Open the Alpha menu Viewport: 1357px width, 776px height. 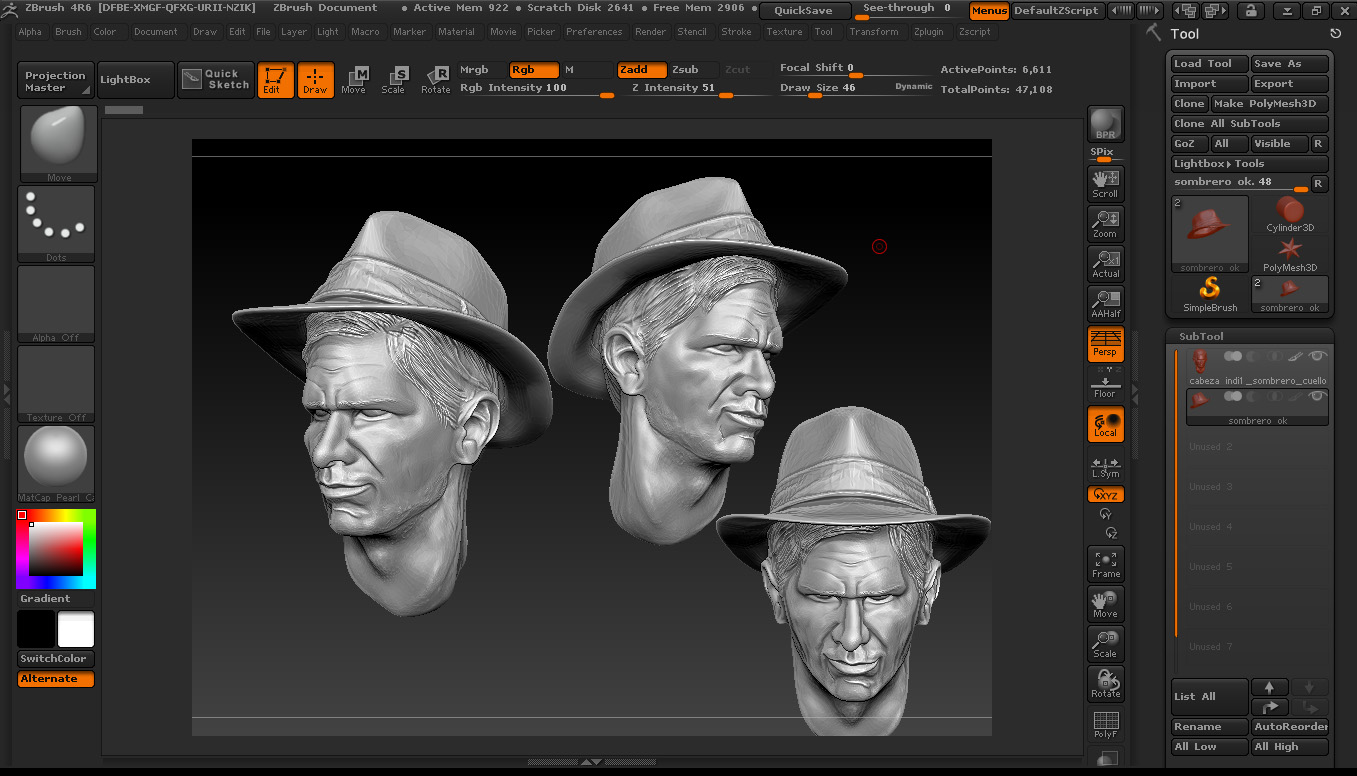click(30, 32)
